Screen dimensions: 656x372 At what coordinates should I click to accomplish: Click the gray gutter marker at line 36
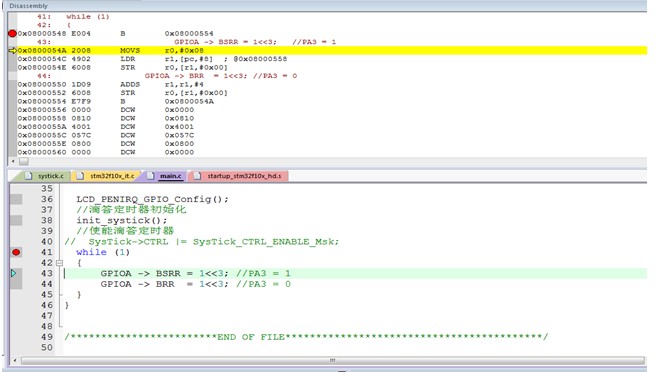[16, 199]
